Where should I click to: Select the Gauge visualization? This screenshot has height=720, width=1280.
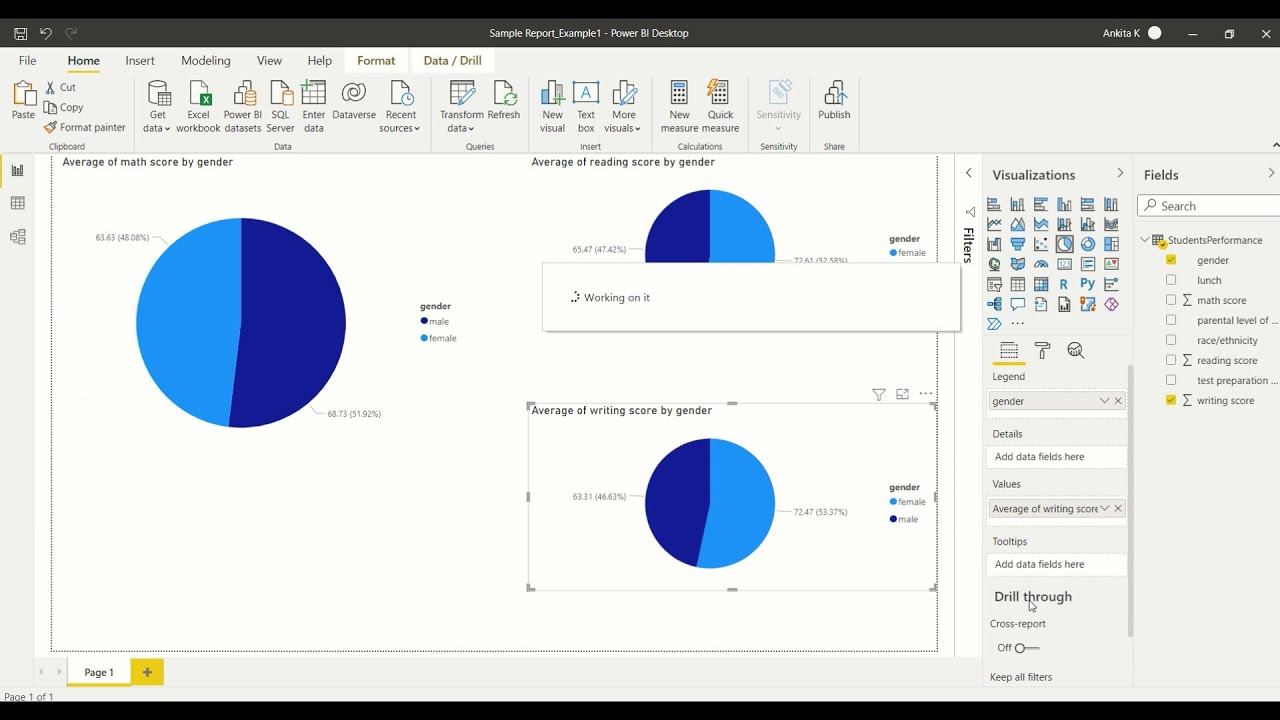(1041, 264)
